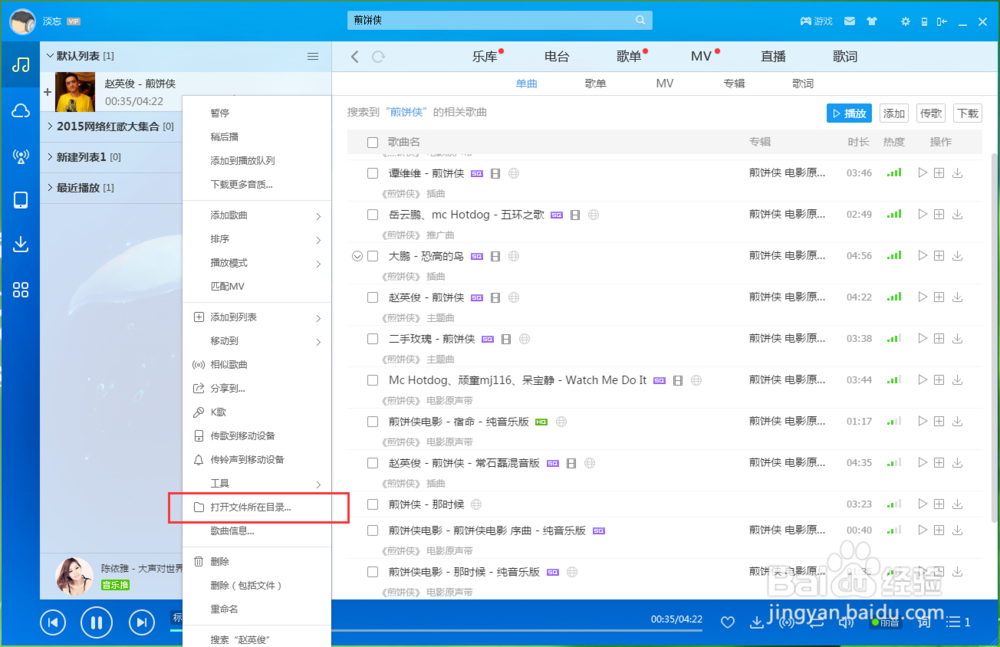This screenshot has height=647, width=1000.
Task: Open the 添加到列表 submenu
Action: (257, 317)
